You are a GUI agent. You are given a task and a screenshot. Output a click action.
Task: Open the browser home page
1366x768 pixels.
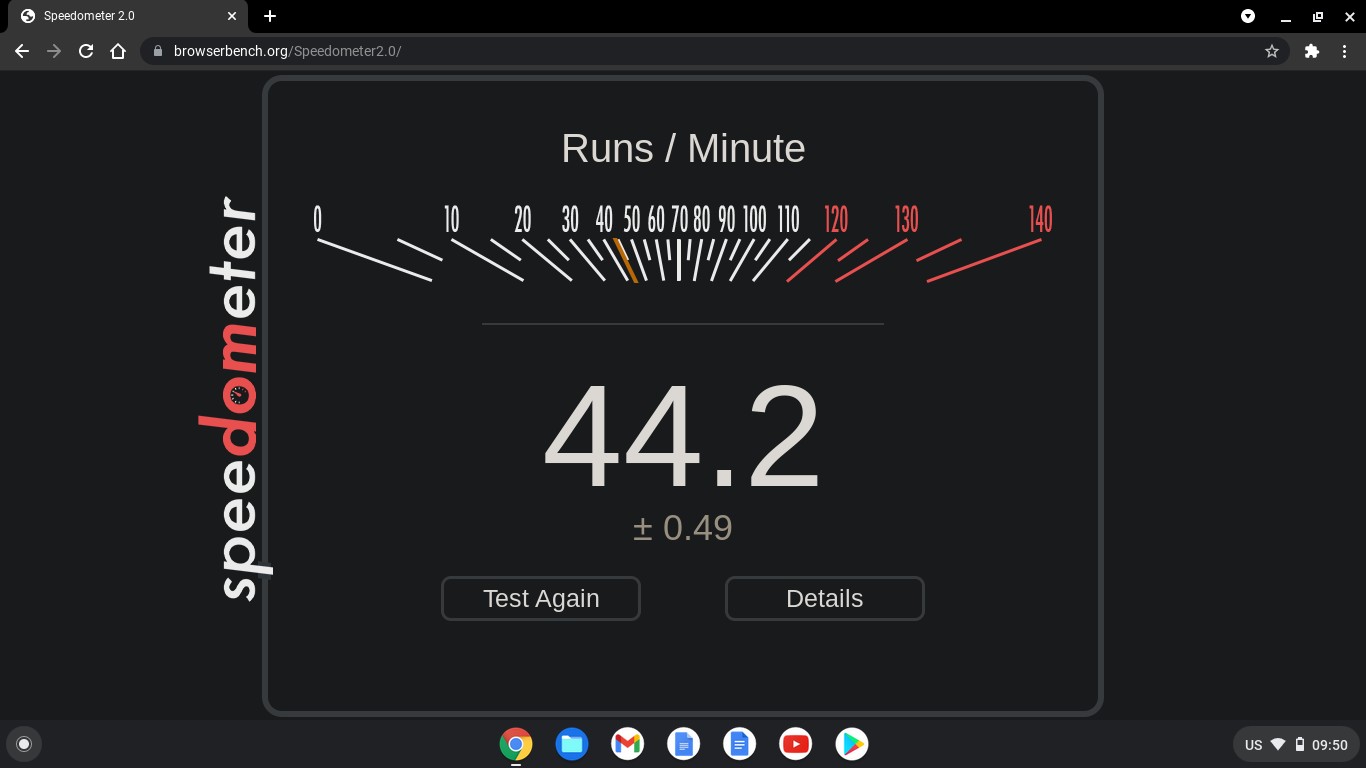pos(118,51)
